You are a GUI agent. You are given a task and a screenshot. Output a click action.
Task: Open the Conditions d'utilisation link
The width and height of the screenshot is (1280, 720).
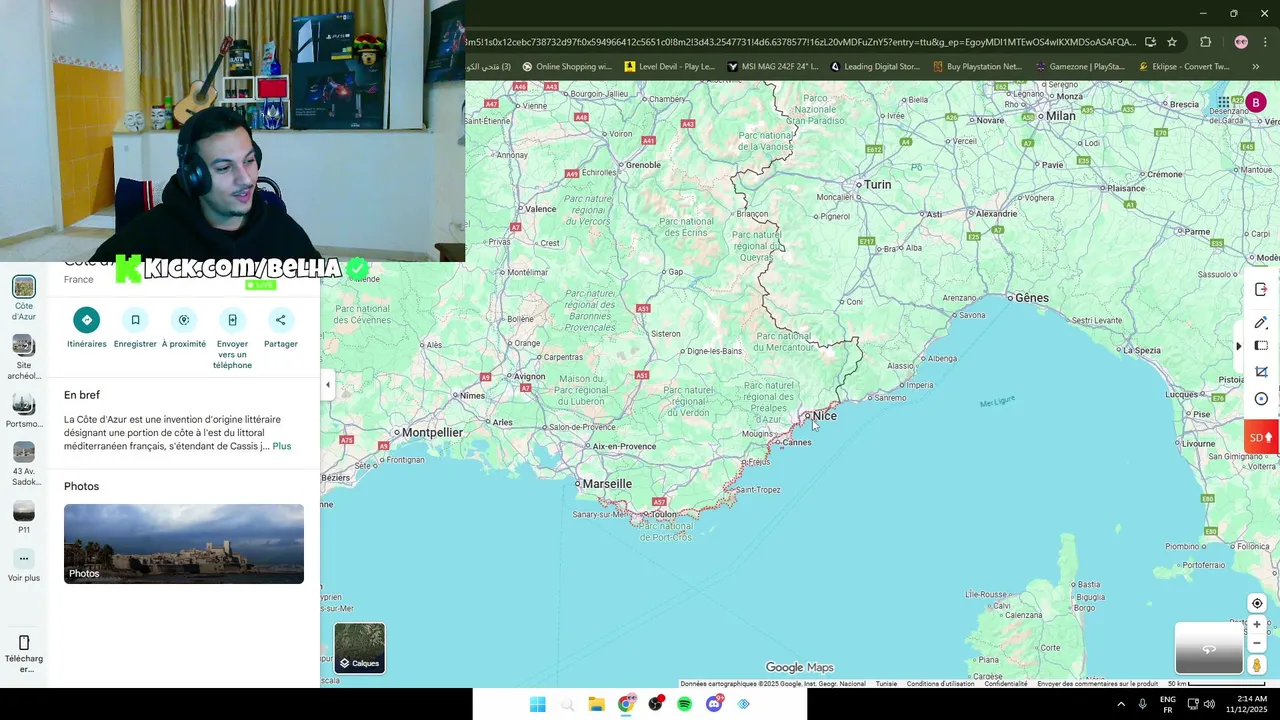tap(940, 684)
